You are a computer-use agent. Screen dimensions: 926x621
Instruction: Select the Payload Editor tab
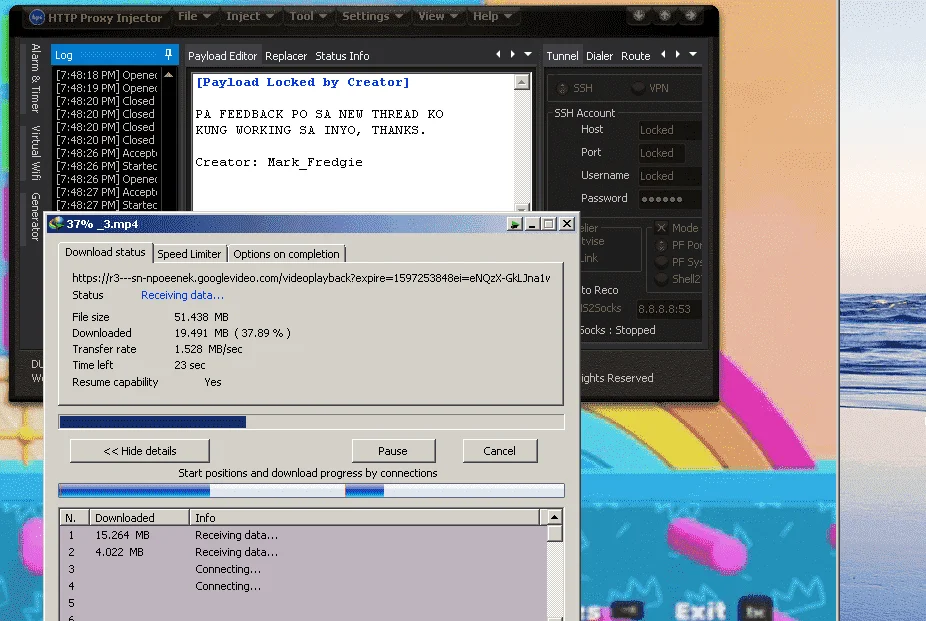point(223,56)
